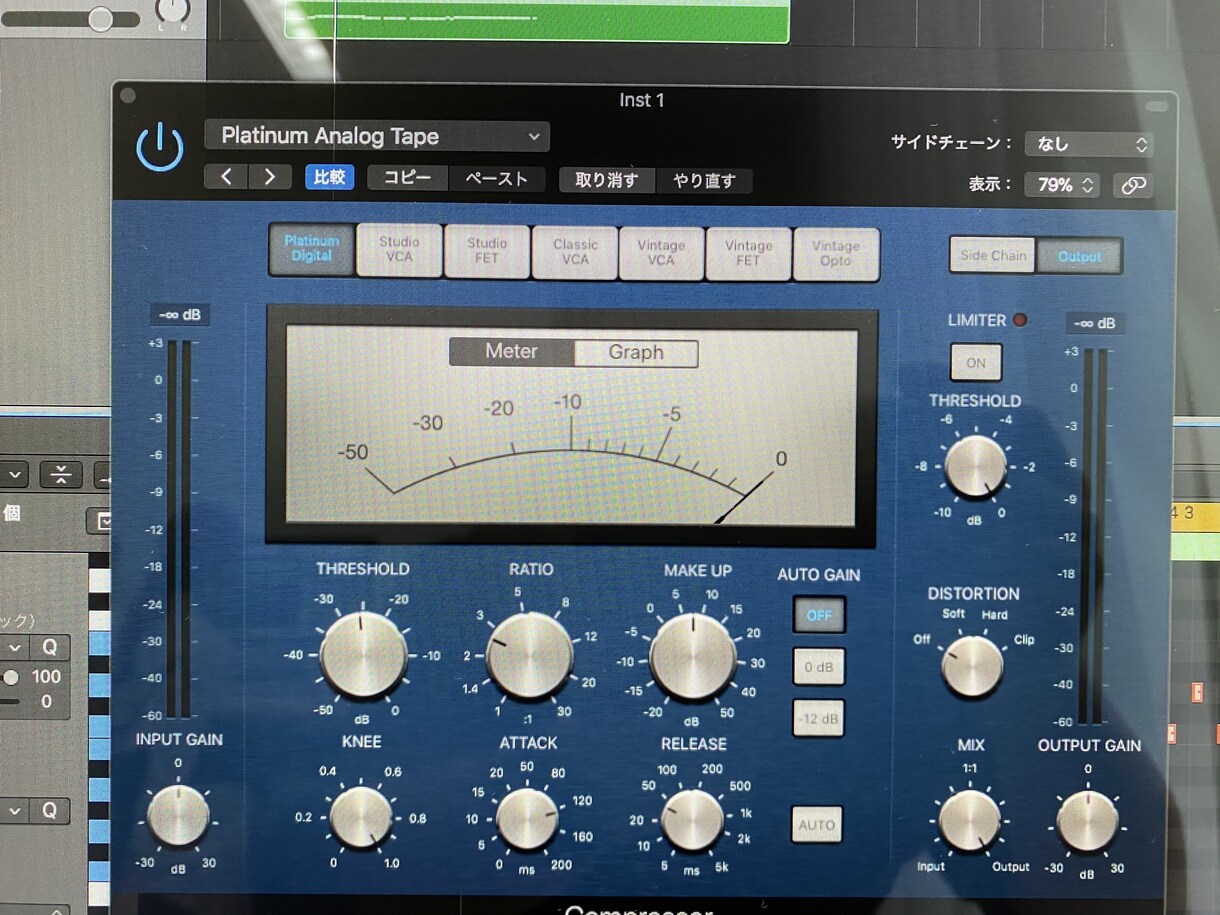Select the Classic VCA compressor model

click(x=575, y=252)
